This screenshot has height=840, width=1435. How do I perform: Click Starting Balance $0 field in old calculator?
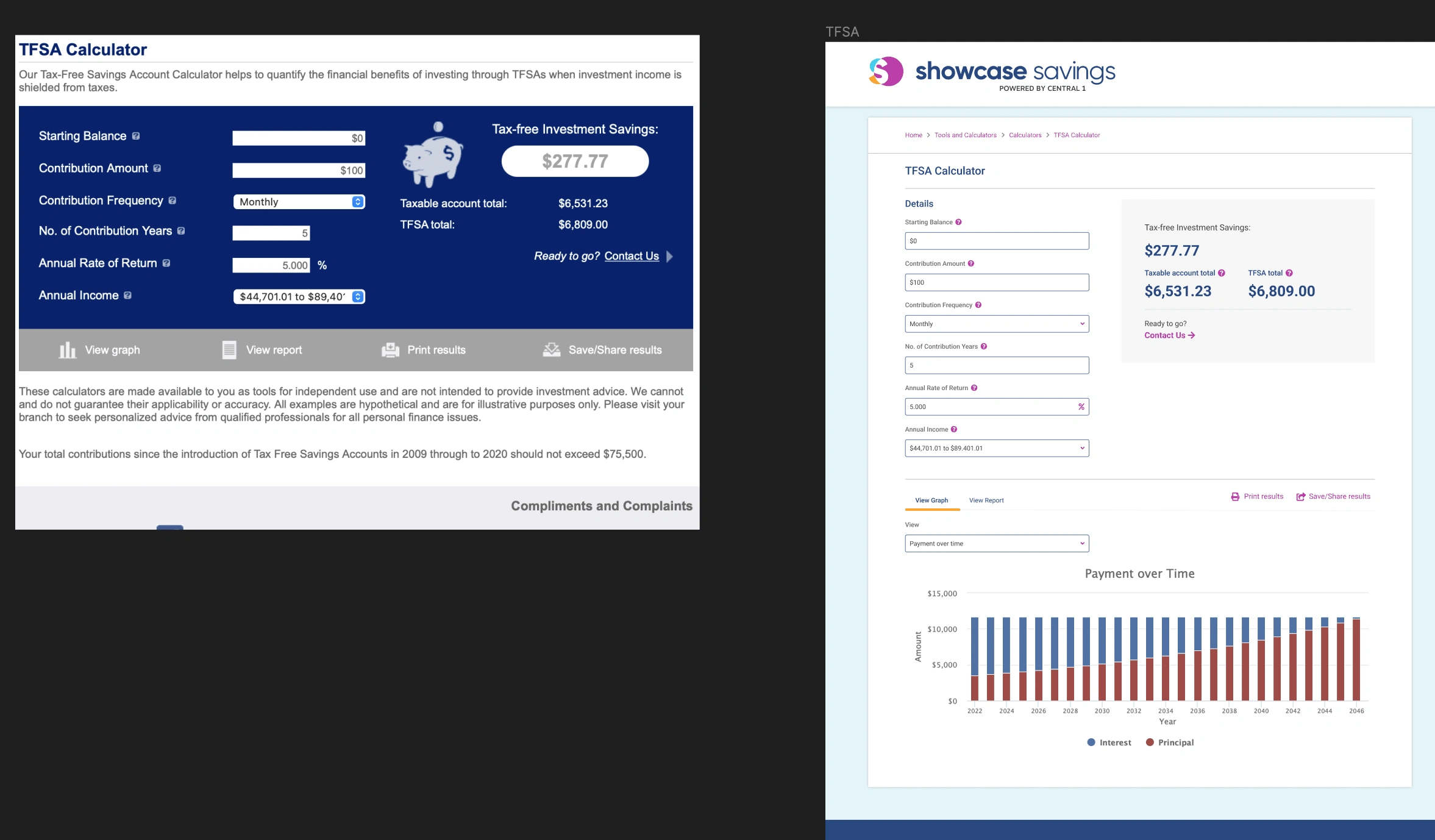click(299, 138)
